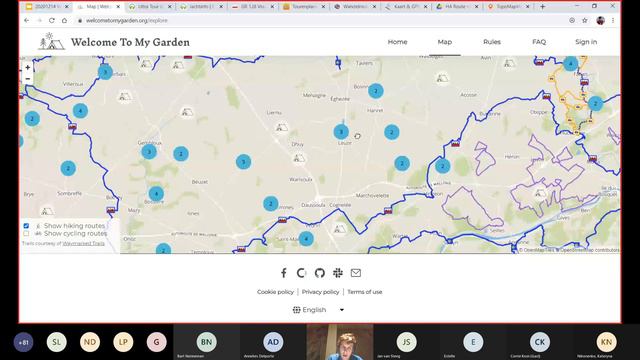Image resolution: width=640 pixels, height=360 pixels.
Task: Select the BN participant tile
Action: tap(207, 342)
